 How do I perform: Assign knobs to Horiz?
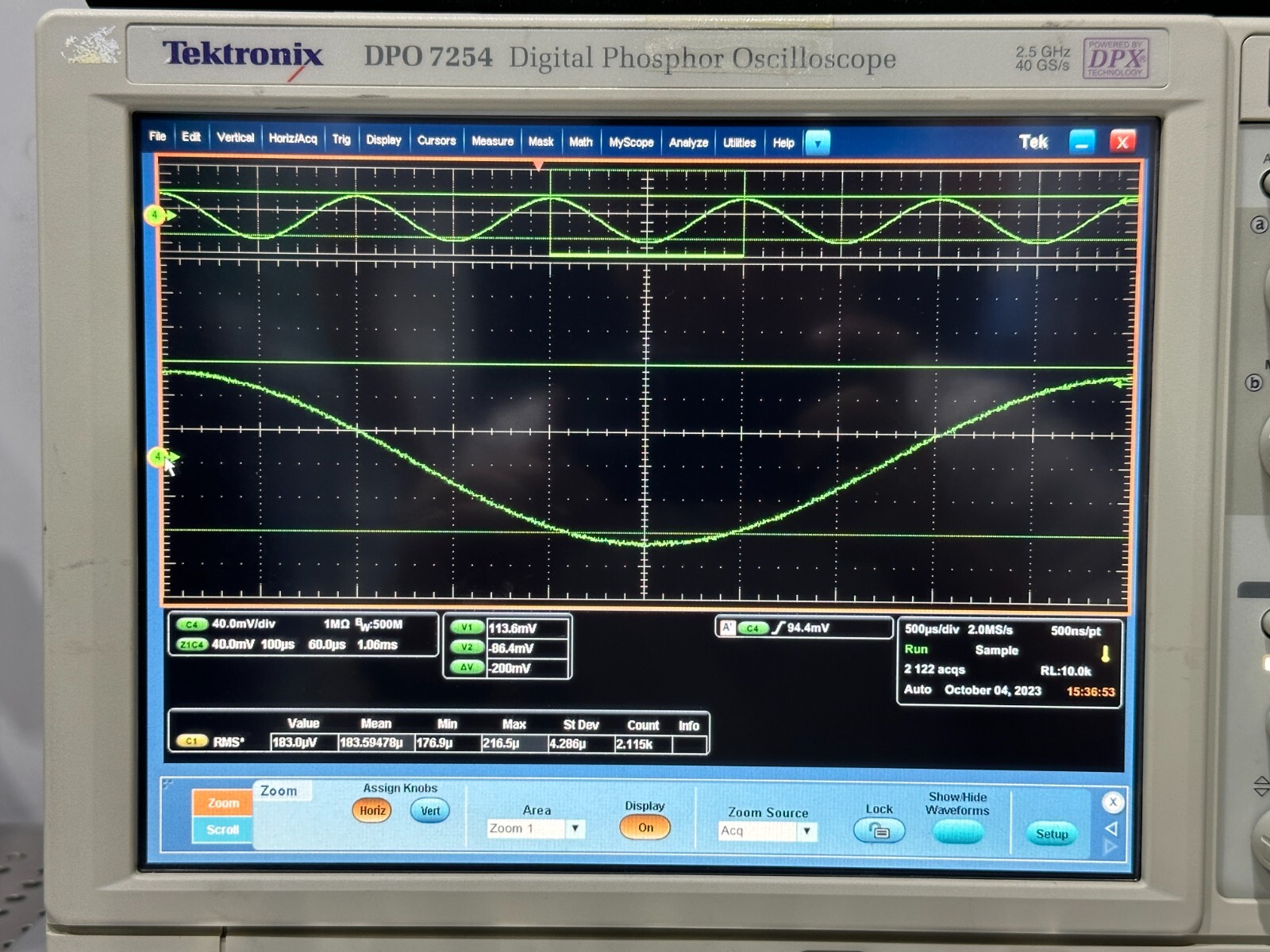click(x=372, y=810)
